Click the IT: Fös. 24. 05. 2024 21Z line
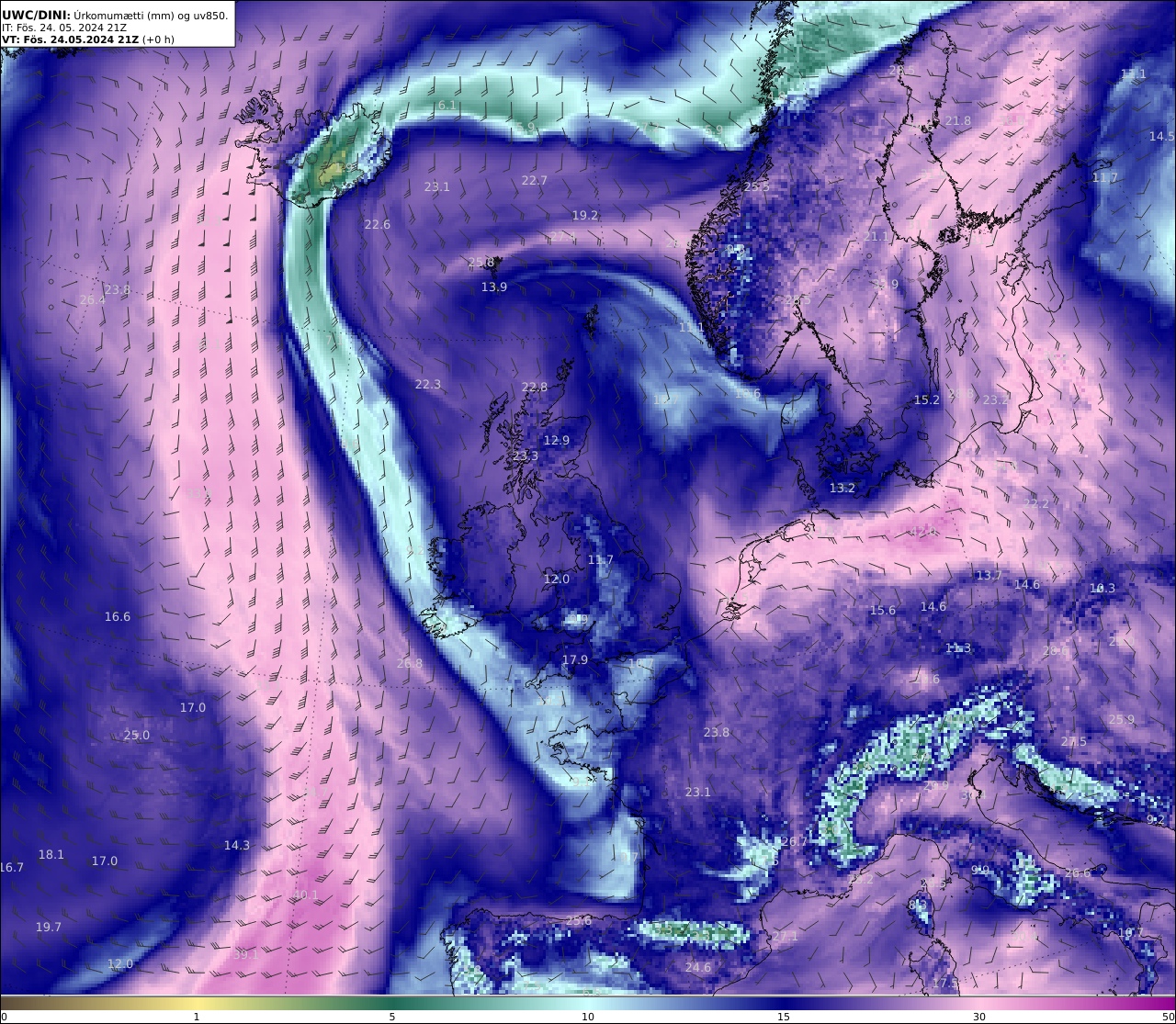Screen dimensions: 1176x1024 pyautogui.click(x=64, y=28)
